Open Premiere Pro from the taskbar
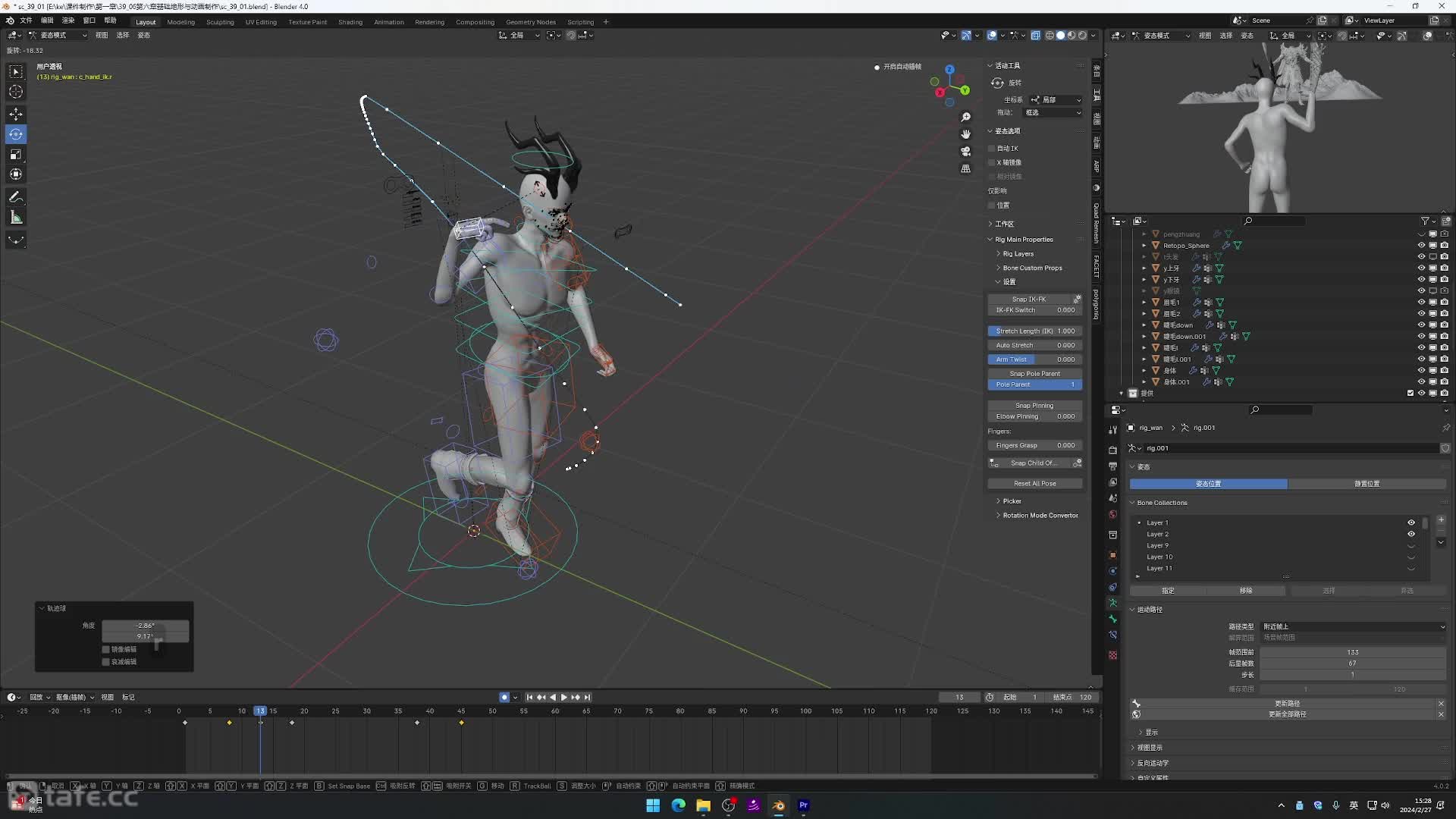 pos(803,805)
